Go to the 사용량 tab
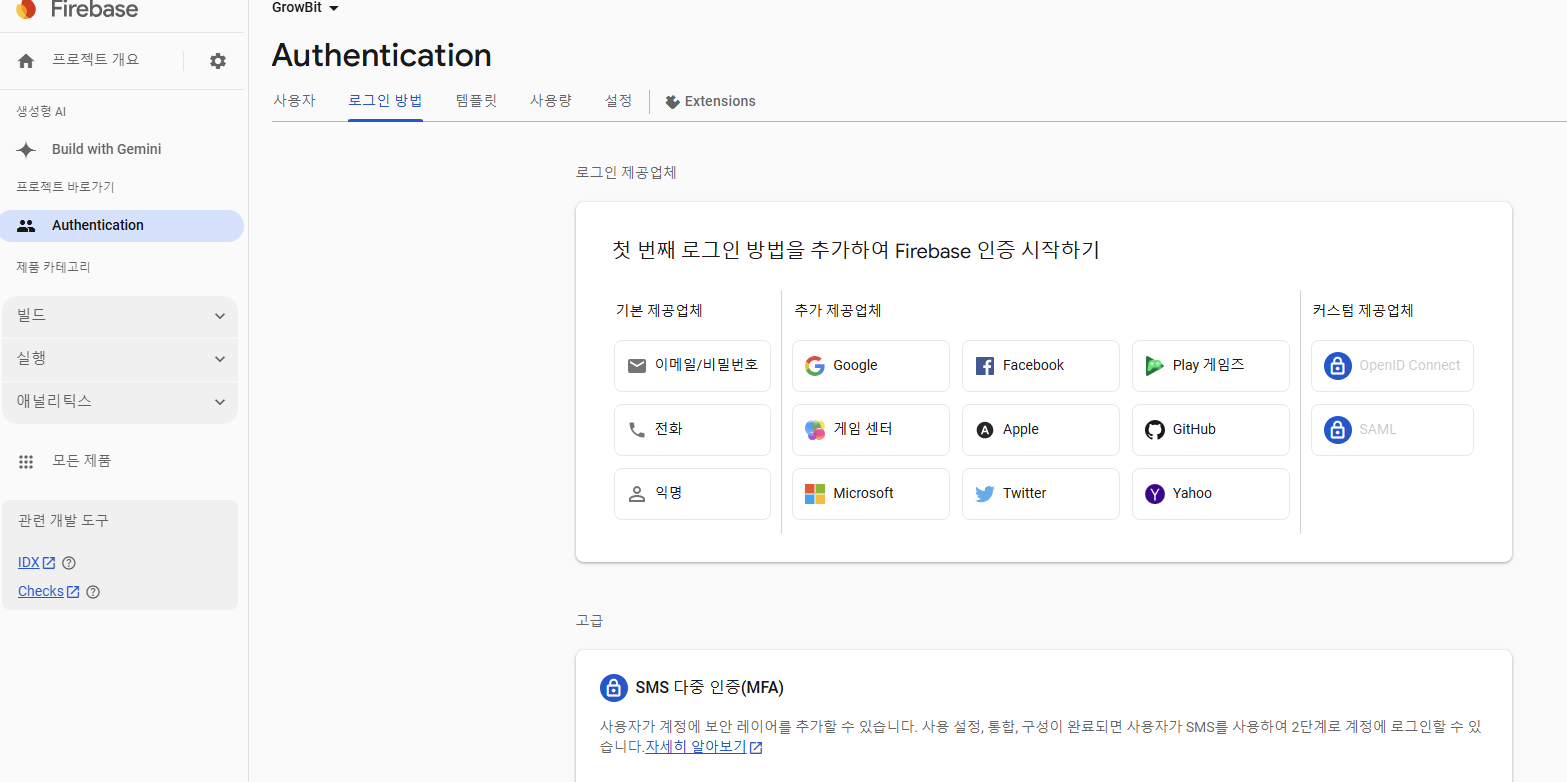This screenshot has width=1567, height=782. coord(551,102)
